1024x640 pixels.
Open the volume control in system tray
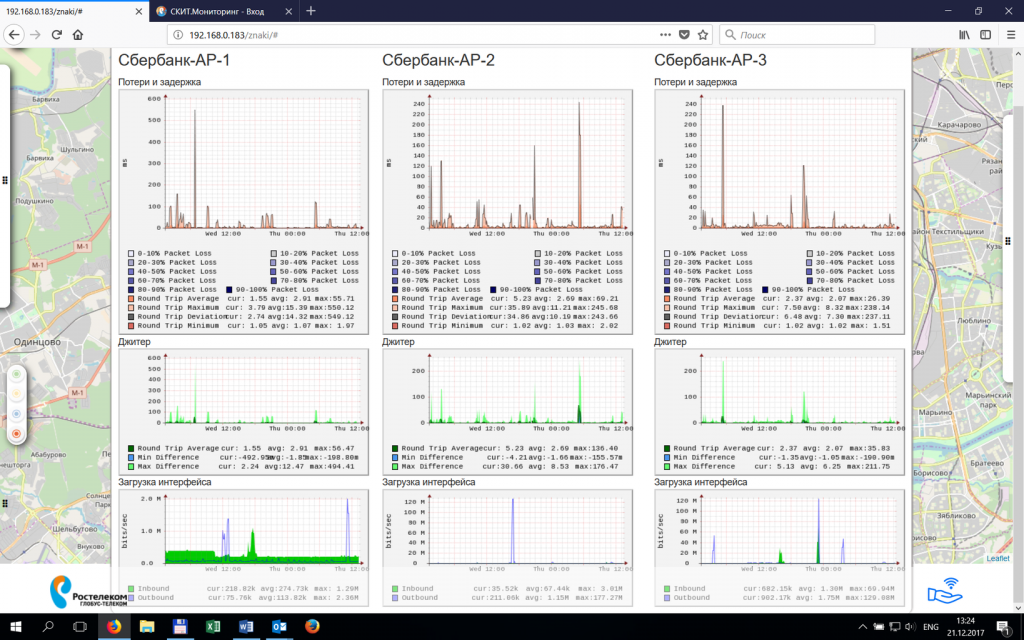tap(910, 627)
